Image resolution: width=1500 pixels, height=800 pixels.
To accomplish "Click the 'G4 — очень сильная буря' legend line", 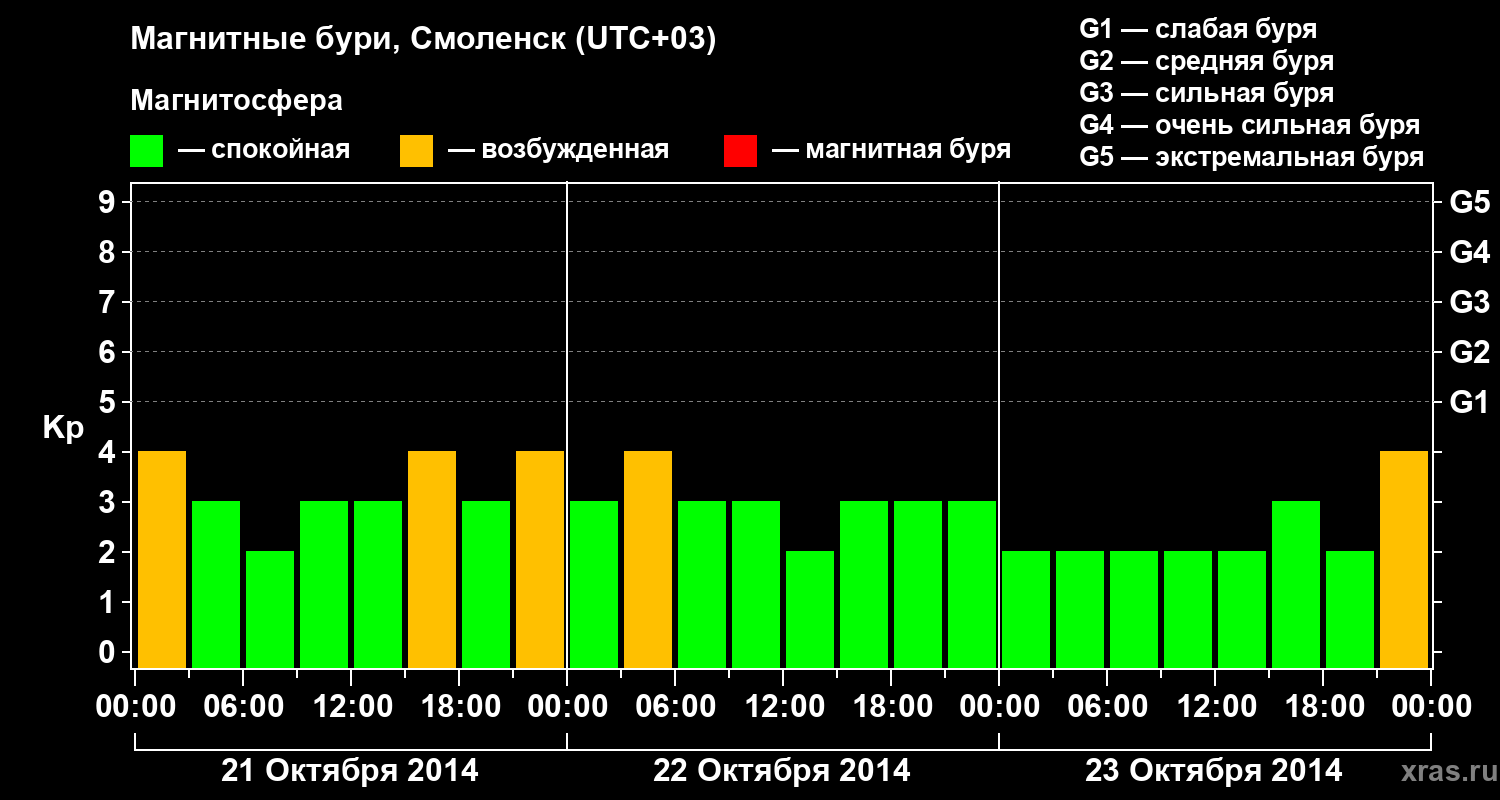I will 1250,125.
